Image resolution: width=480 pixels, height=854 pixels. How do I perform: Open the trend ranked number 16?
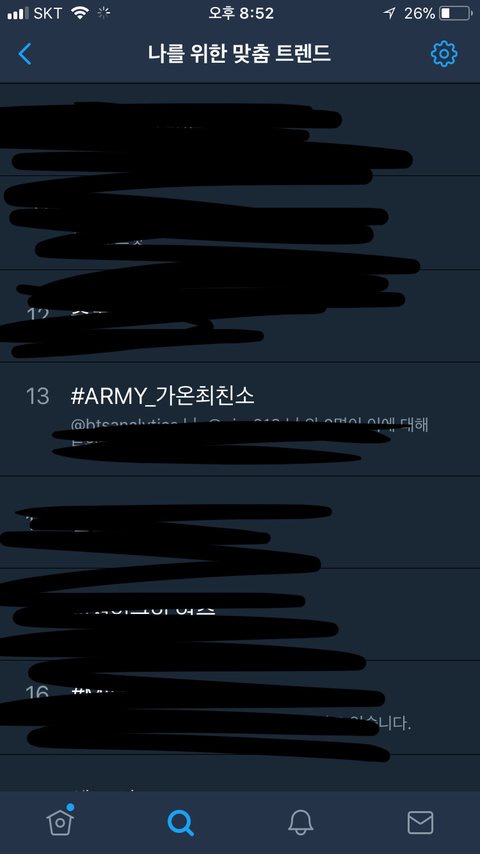240,707
